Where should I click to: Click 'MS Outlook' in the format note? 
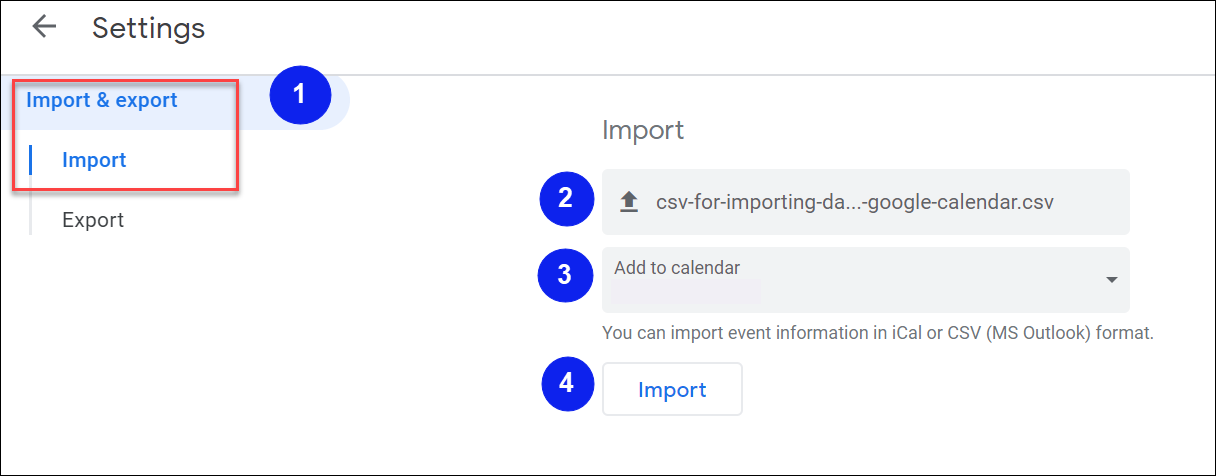[1035, 333]
